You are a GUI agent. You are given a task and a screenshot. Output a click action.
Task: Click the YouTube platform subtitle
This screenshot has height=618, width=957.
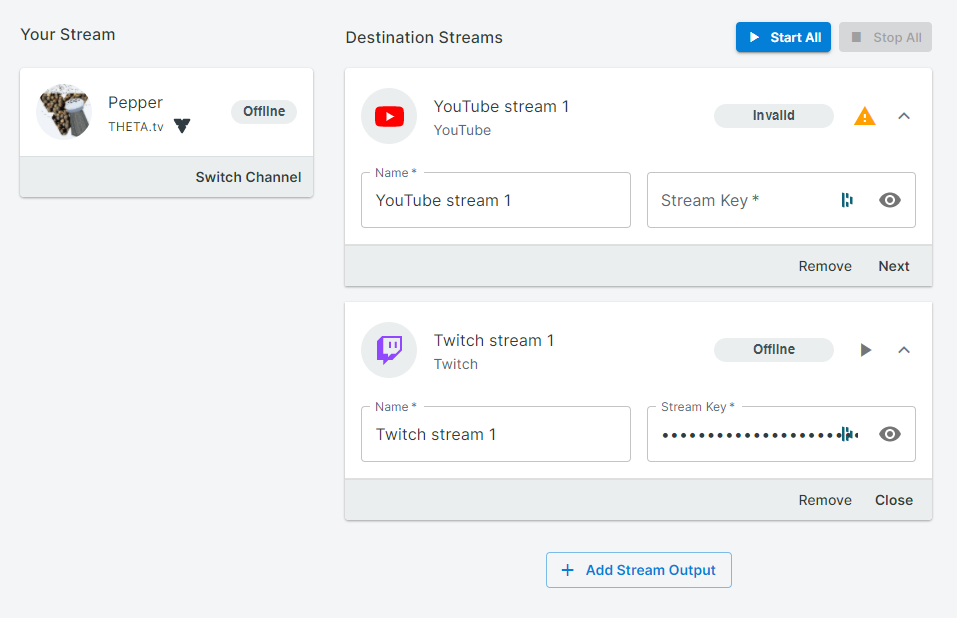[x=462, y=130]
